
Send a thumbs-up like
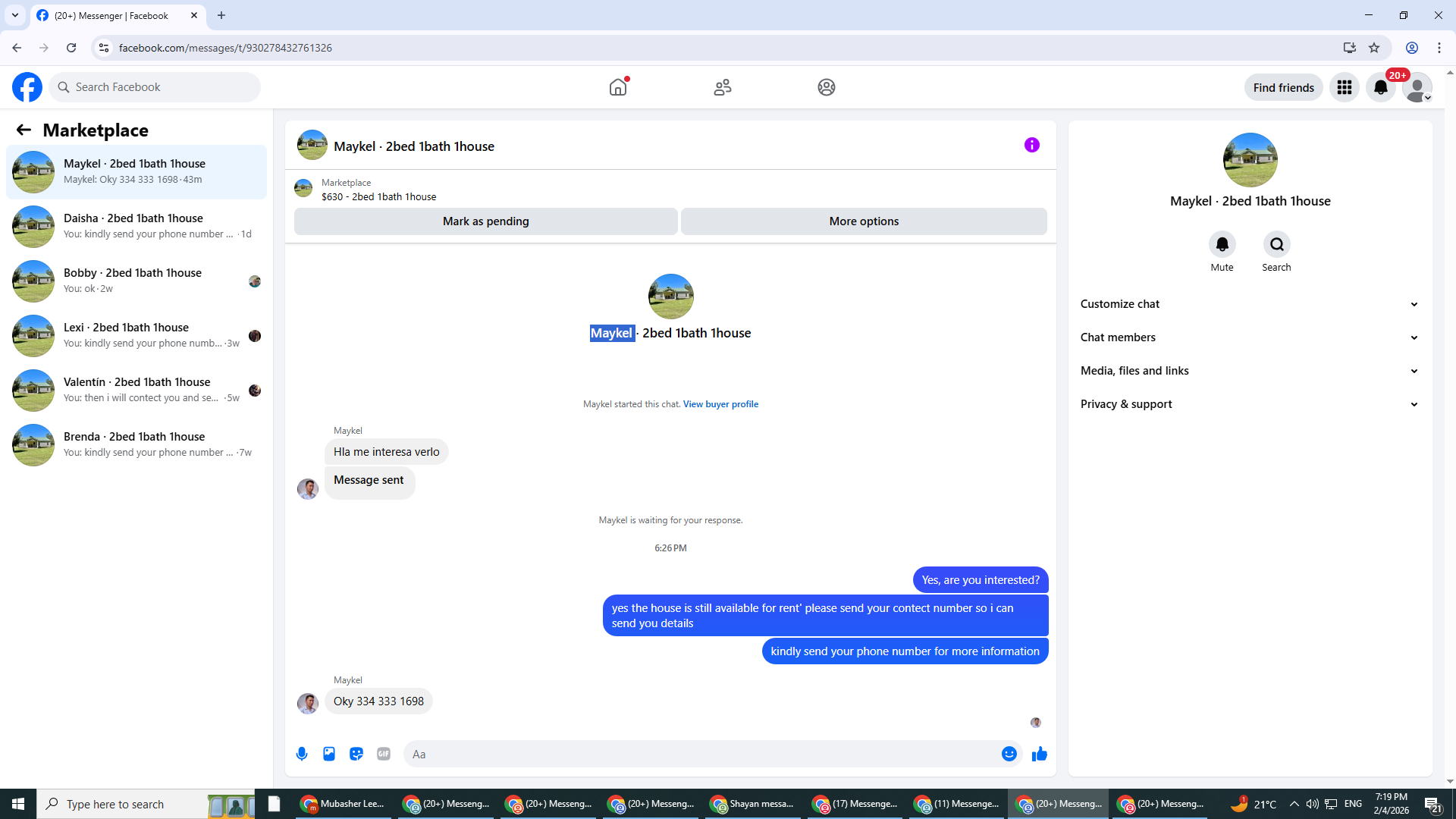pyautogui.click(x=1040, y=754)
